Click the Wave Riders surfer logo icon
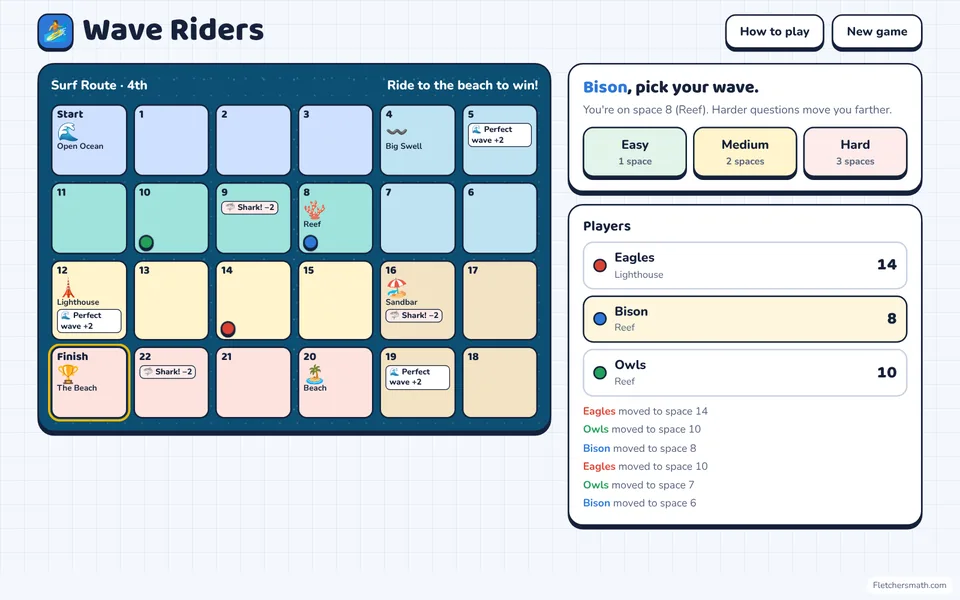Screen dimensions: 960x600 click(55, 32)
